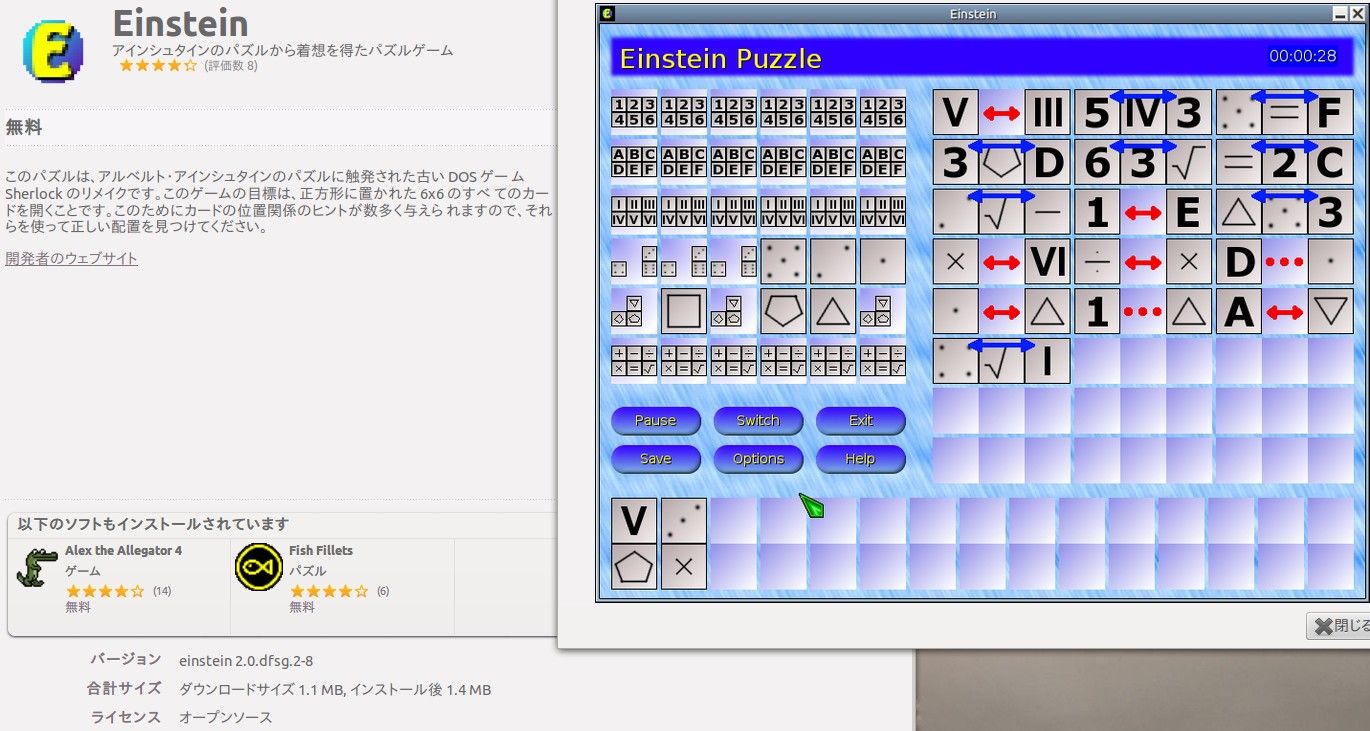Image resolution: width=1370 pixels, height=731 pixels.
Task: Click the I tile in the last horizontal hint
Action: 1048,361
